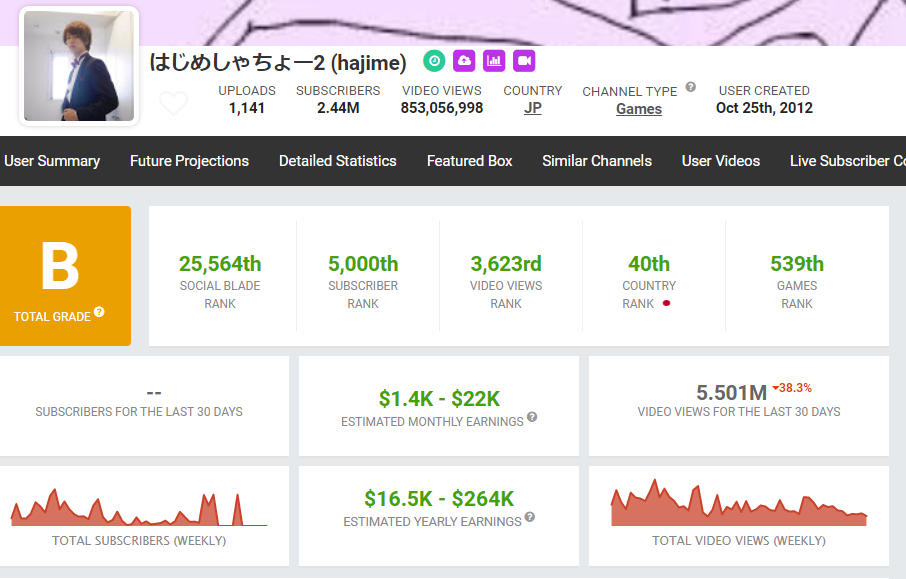The height and width of the screenshot is (579, 906).
Task: Open the User Summary tab
Action: click(52, 161)
